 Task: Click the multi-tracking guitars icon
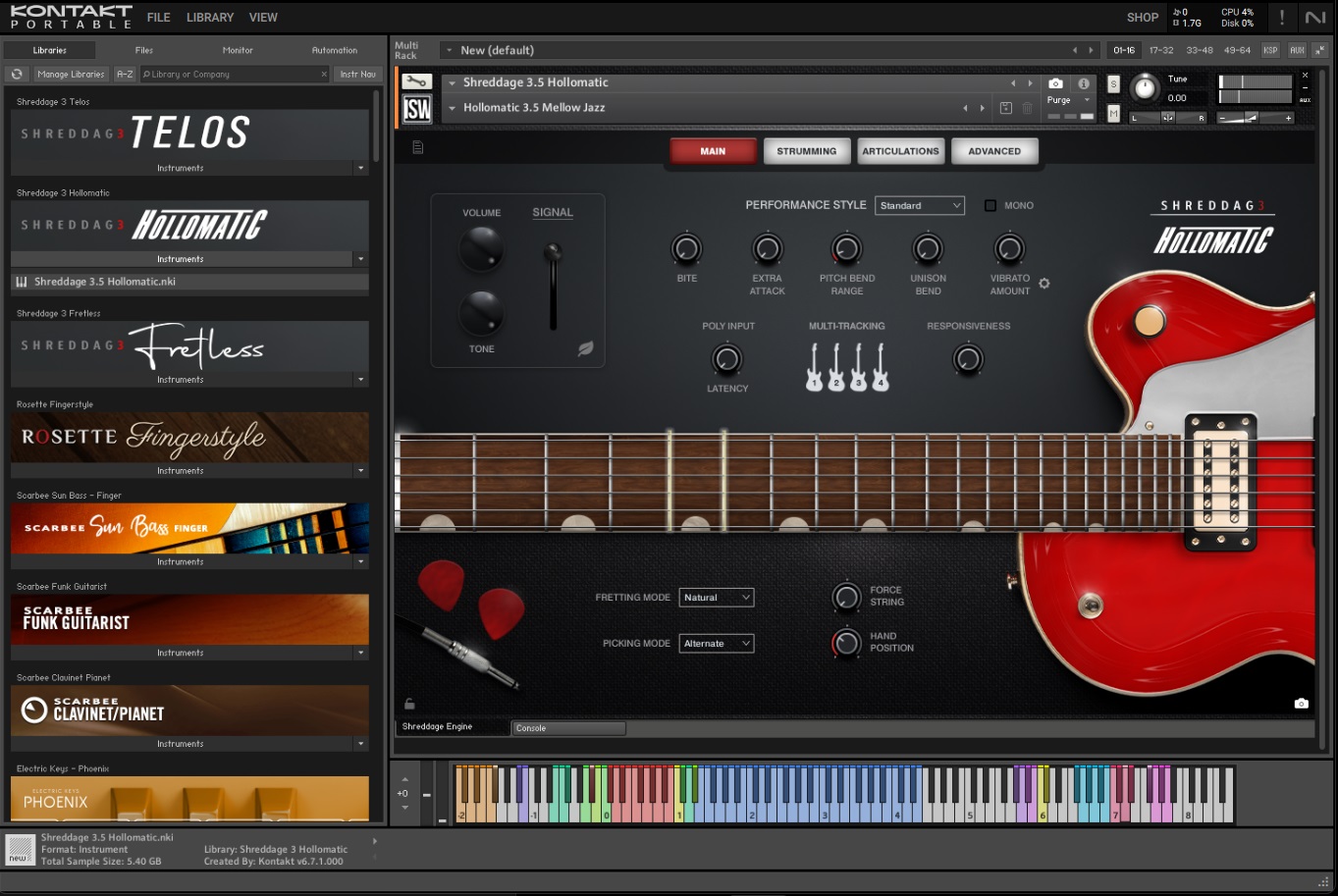point(846,367)
